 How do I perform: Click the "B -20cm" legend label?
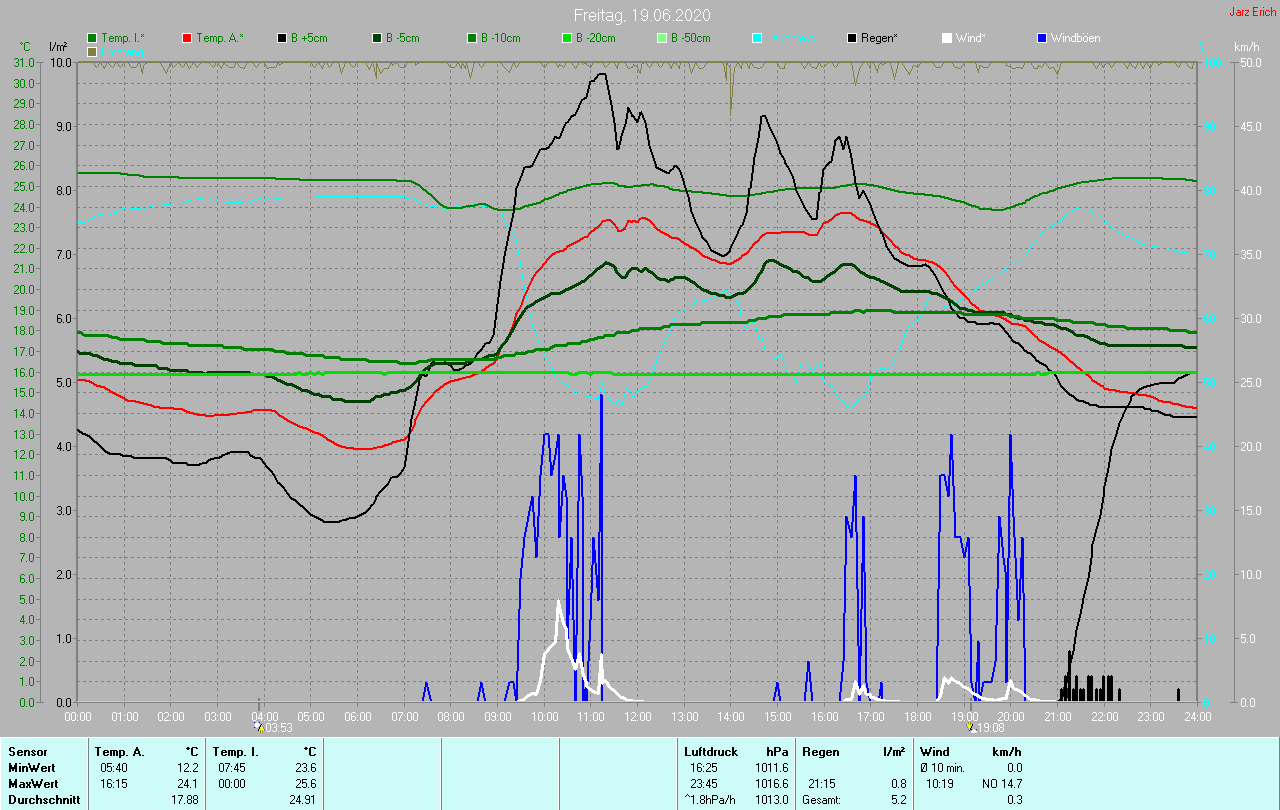596,38
